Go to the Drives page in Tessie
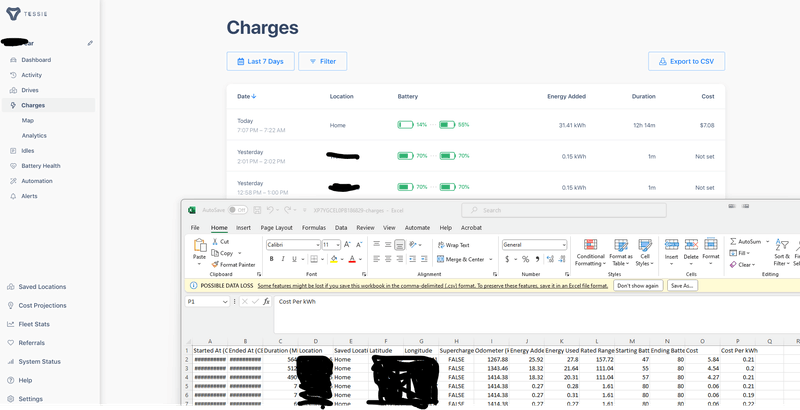 pyautogui.click(x=30, y=90)
